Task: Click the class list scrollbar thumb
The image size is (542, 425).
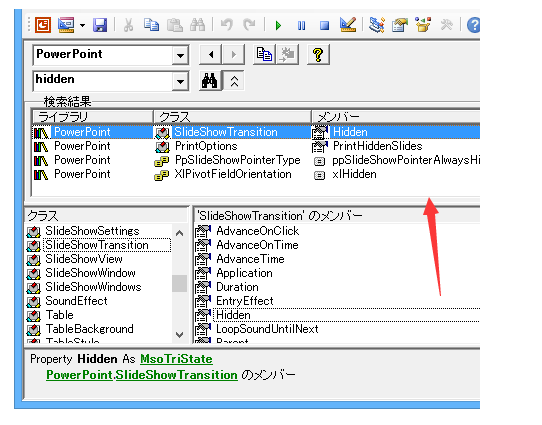Action: pos(179,283)
